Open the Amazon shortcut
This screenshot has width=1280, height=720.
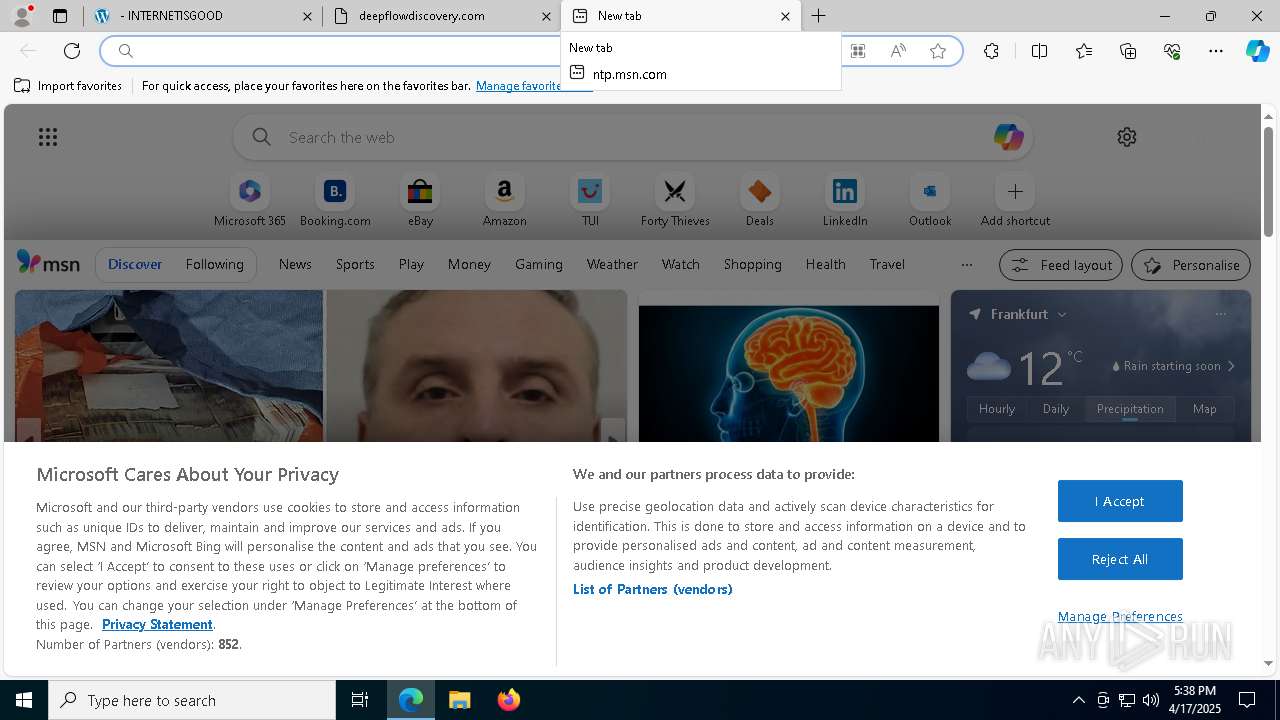[504, 201]
